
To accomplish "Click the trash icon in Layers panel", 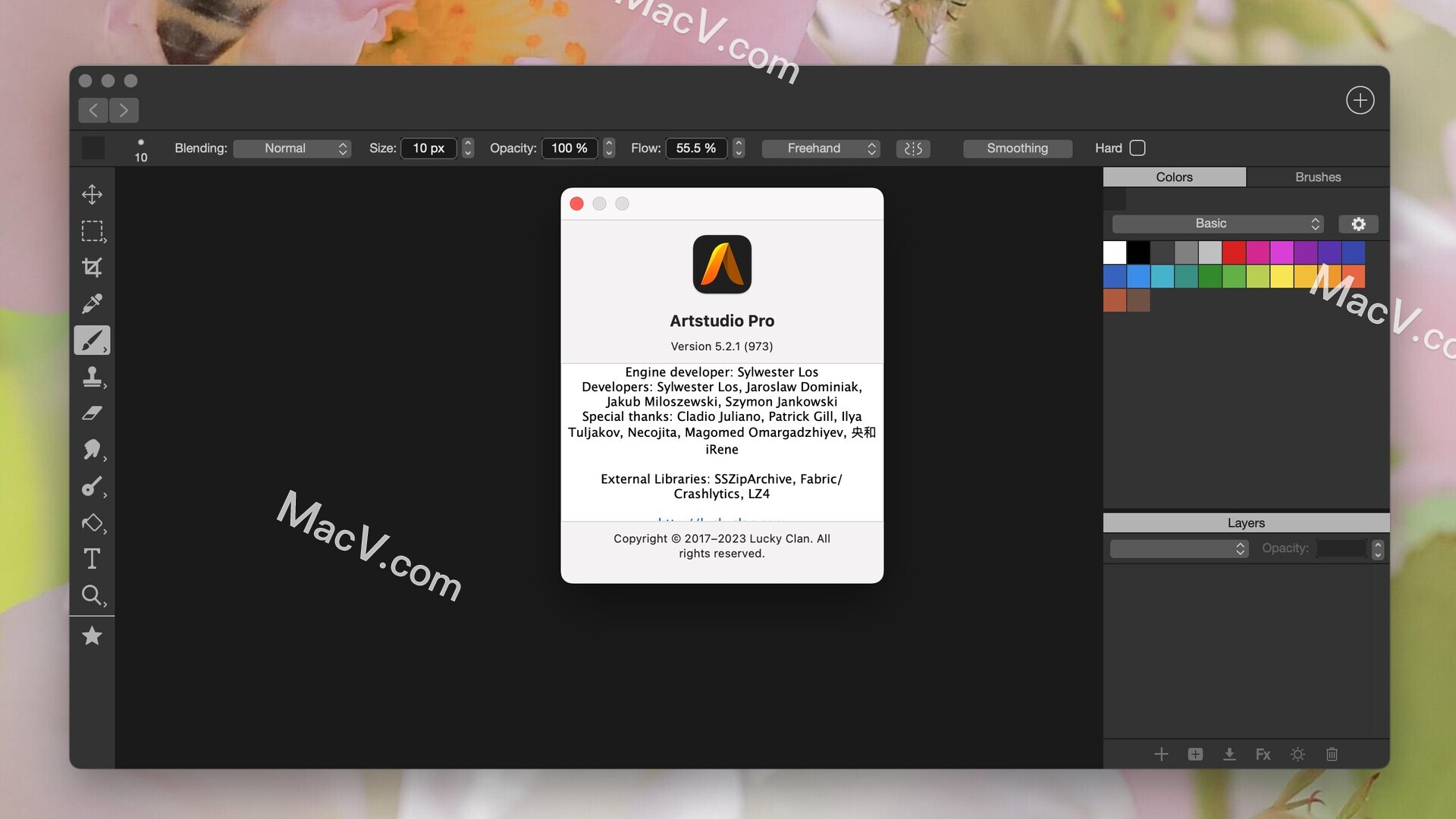I will 1332,755.
